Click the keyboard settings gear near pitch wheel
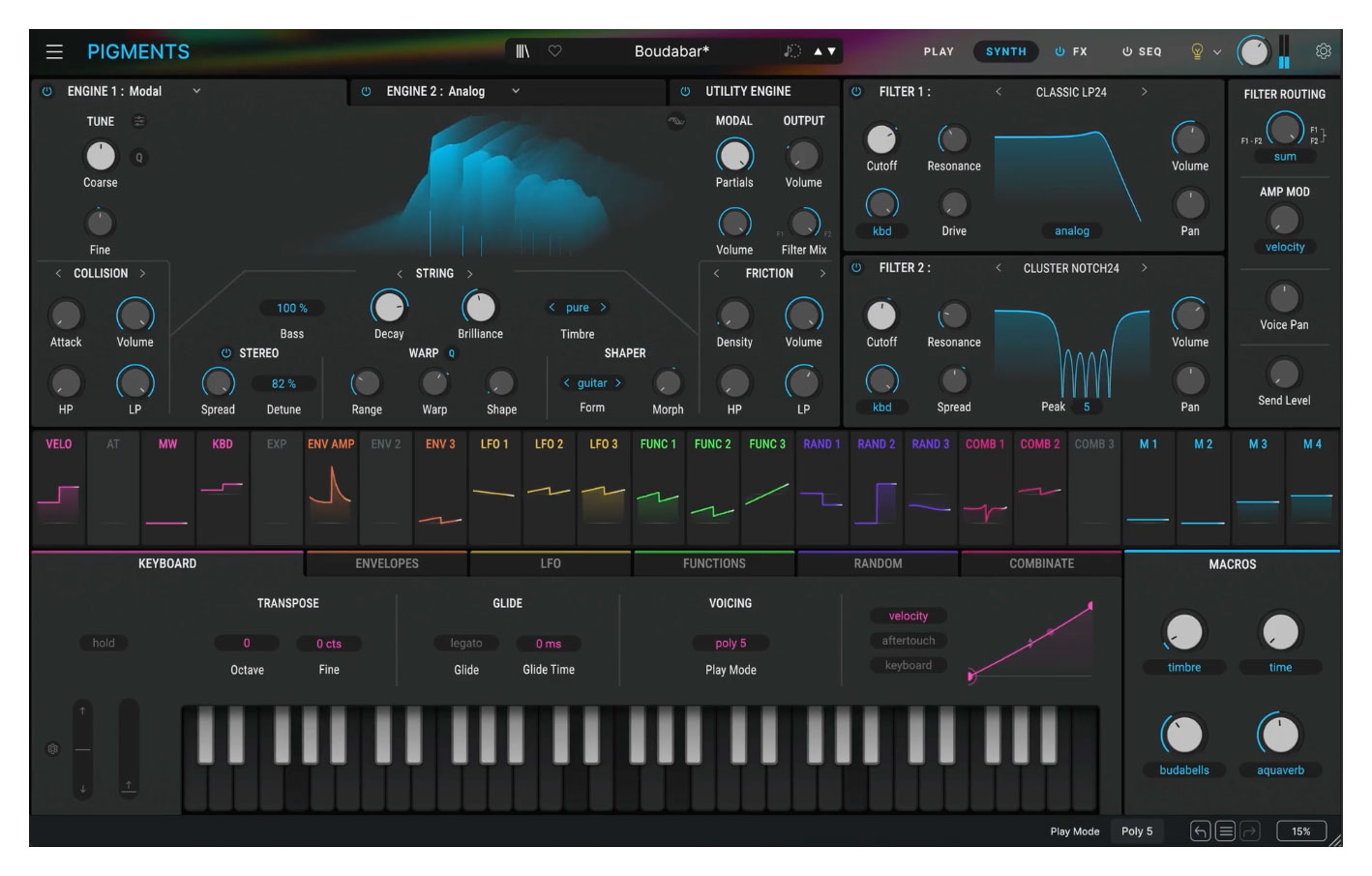 [x=53, y=748]
